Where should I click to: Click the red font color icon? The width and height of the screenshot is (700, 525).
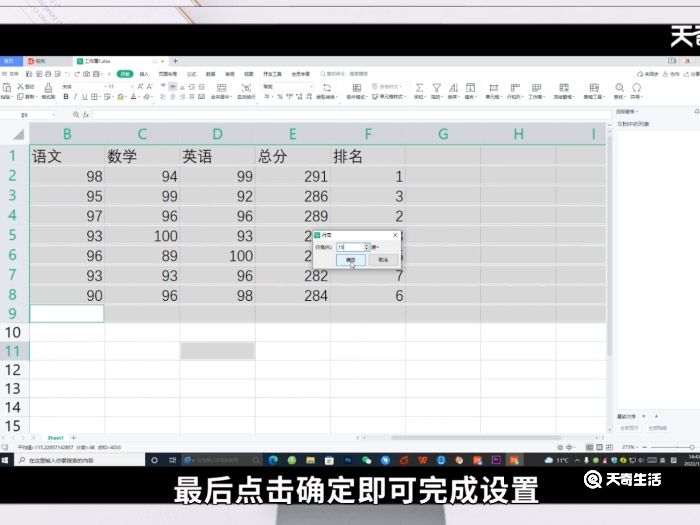point(133,96)
